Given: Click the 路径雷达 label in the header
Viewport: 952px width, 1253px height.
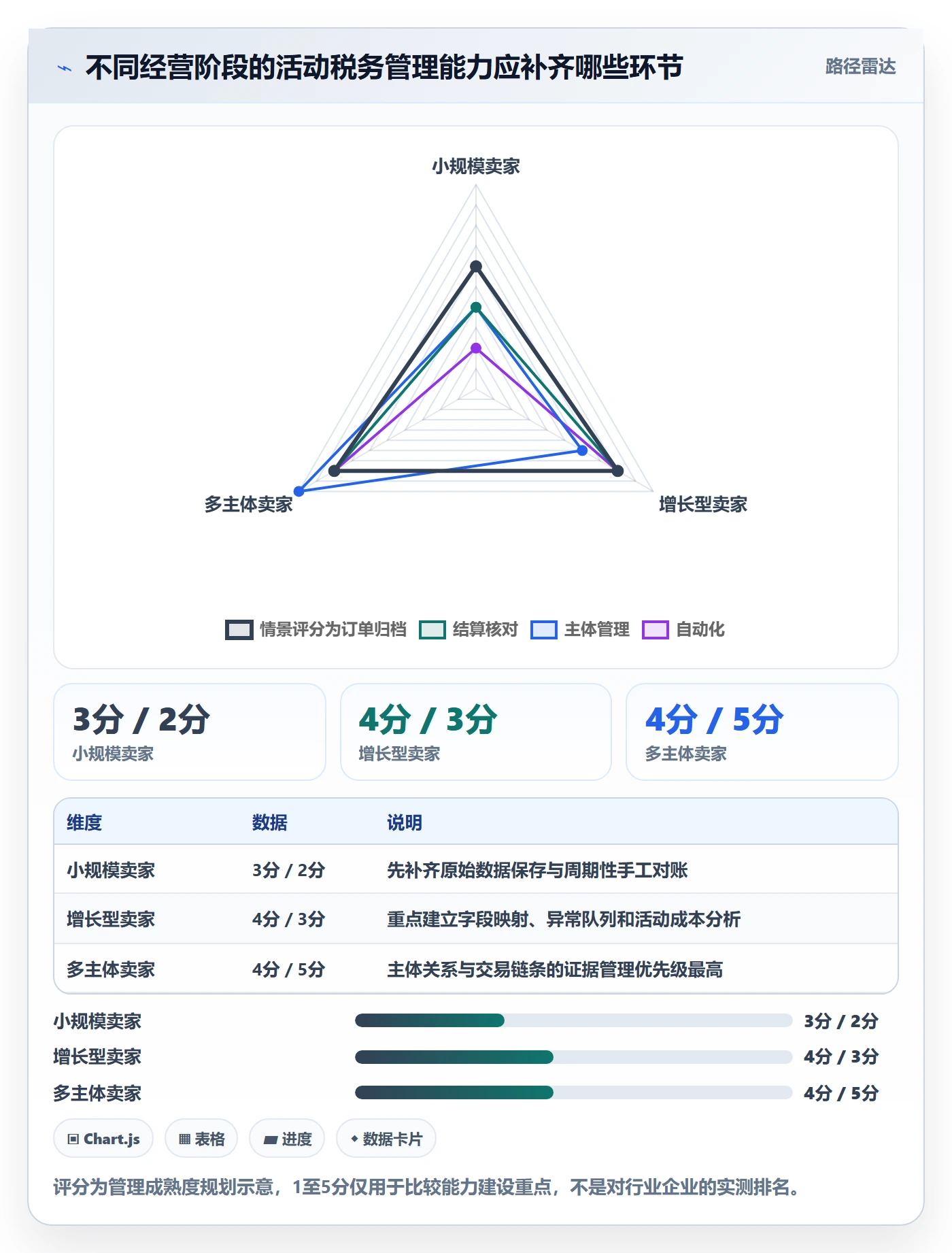Looking at the screenshot, I should (x=860, y=67).
